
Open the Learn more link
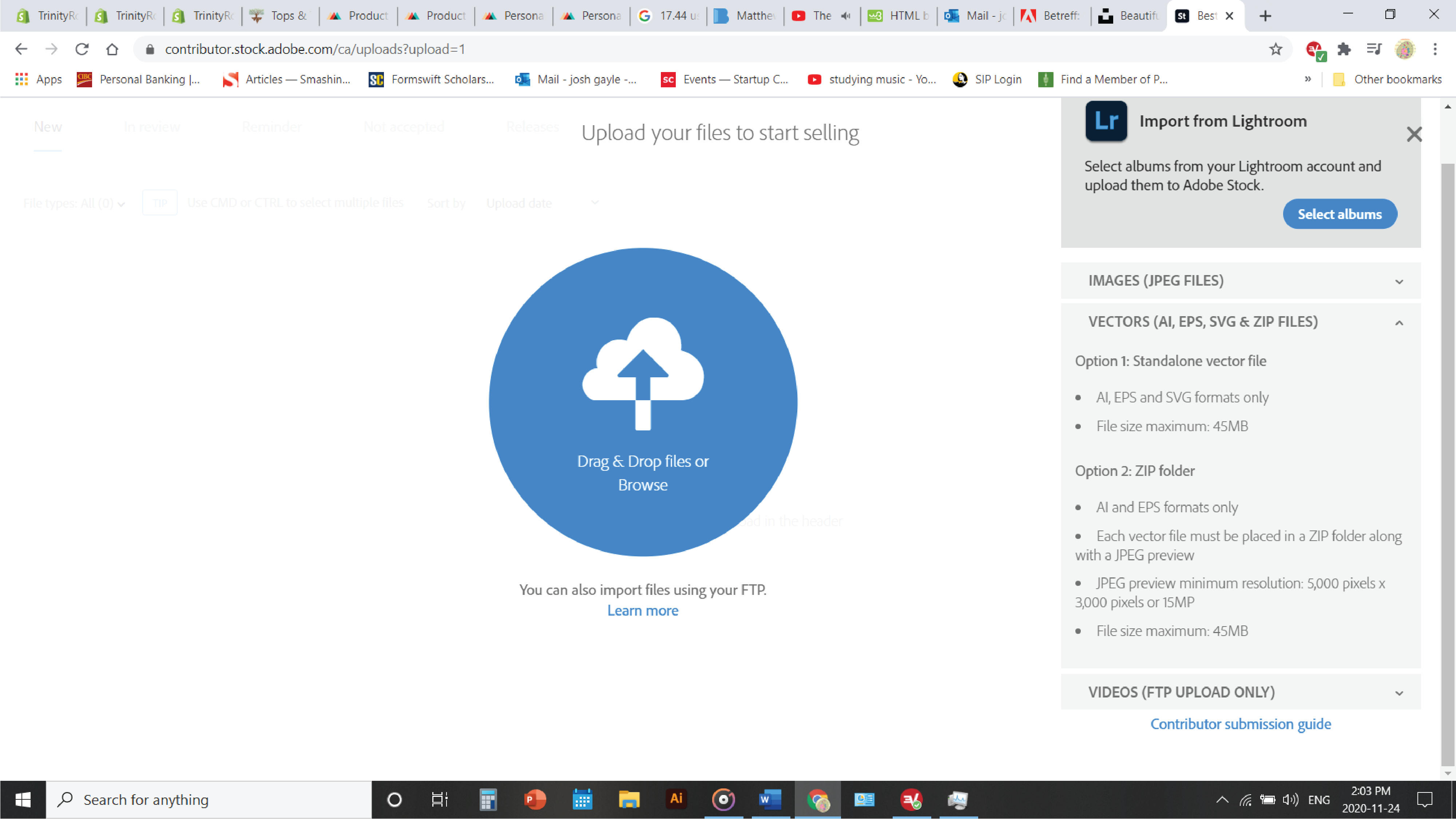[x=643, y=611]
